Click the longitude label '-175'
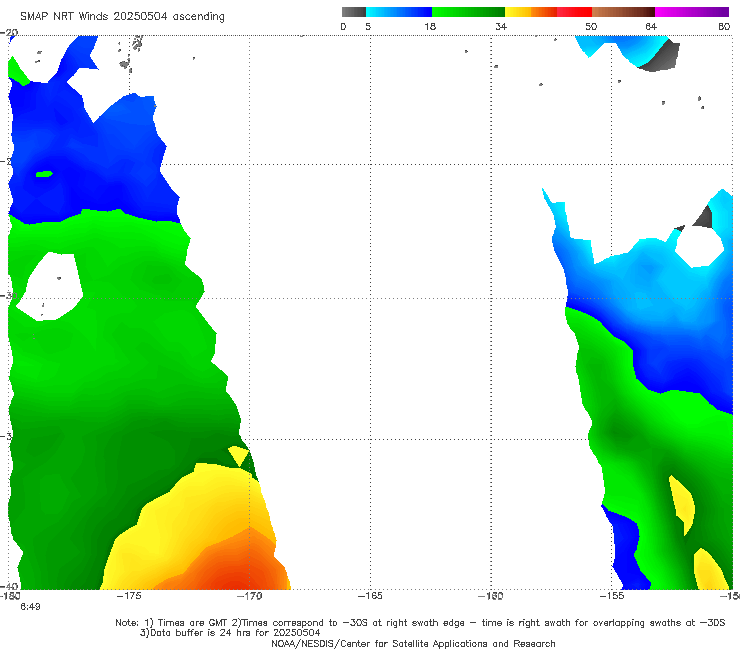The width and height of the screenshot is (740, 650). pos(129,596)
